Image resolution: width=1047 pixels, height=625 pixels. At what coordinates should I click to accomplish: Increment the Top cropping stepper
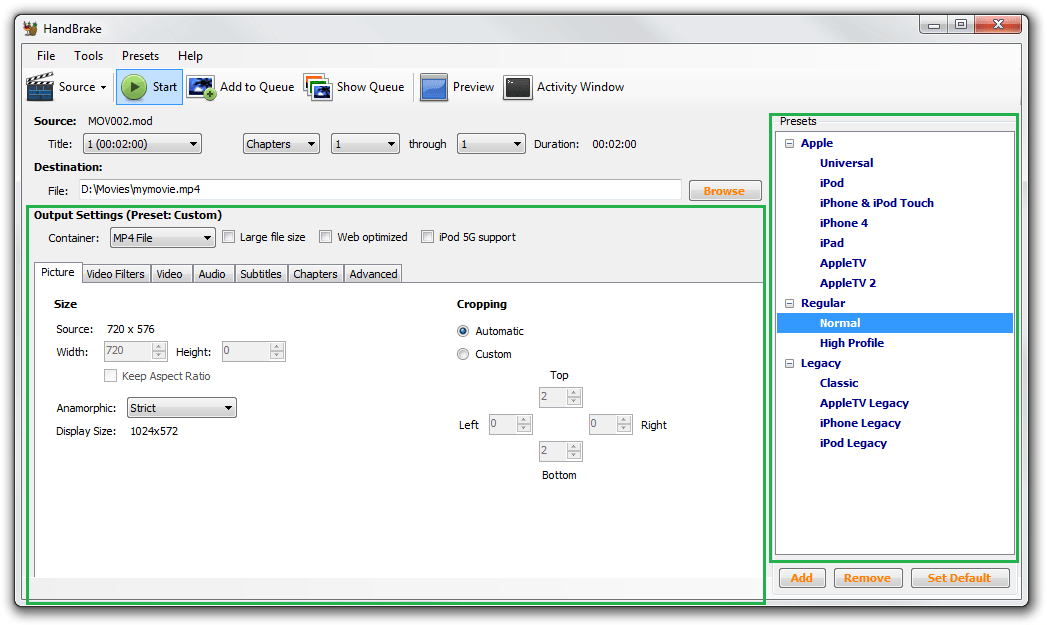[x=574, y=392]
